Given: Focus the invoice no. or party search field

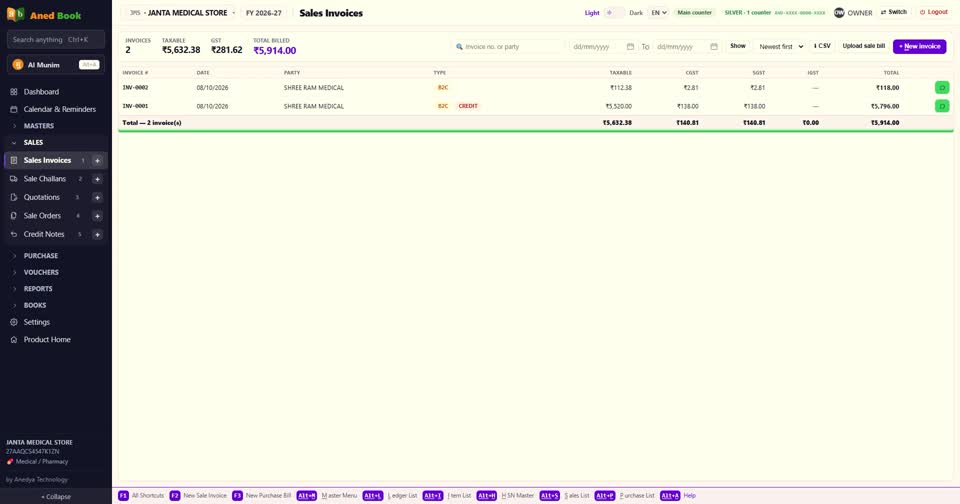Looking at the screenshot, I should coord(507,47).
